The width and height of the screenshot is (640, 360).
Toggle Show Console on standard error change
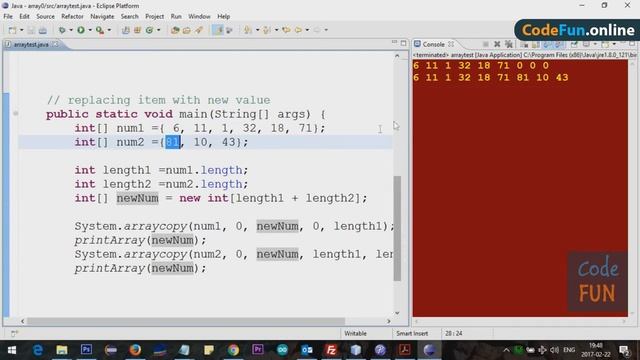pyautogui.click(x=558, y=44)
